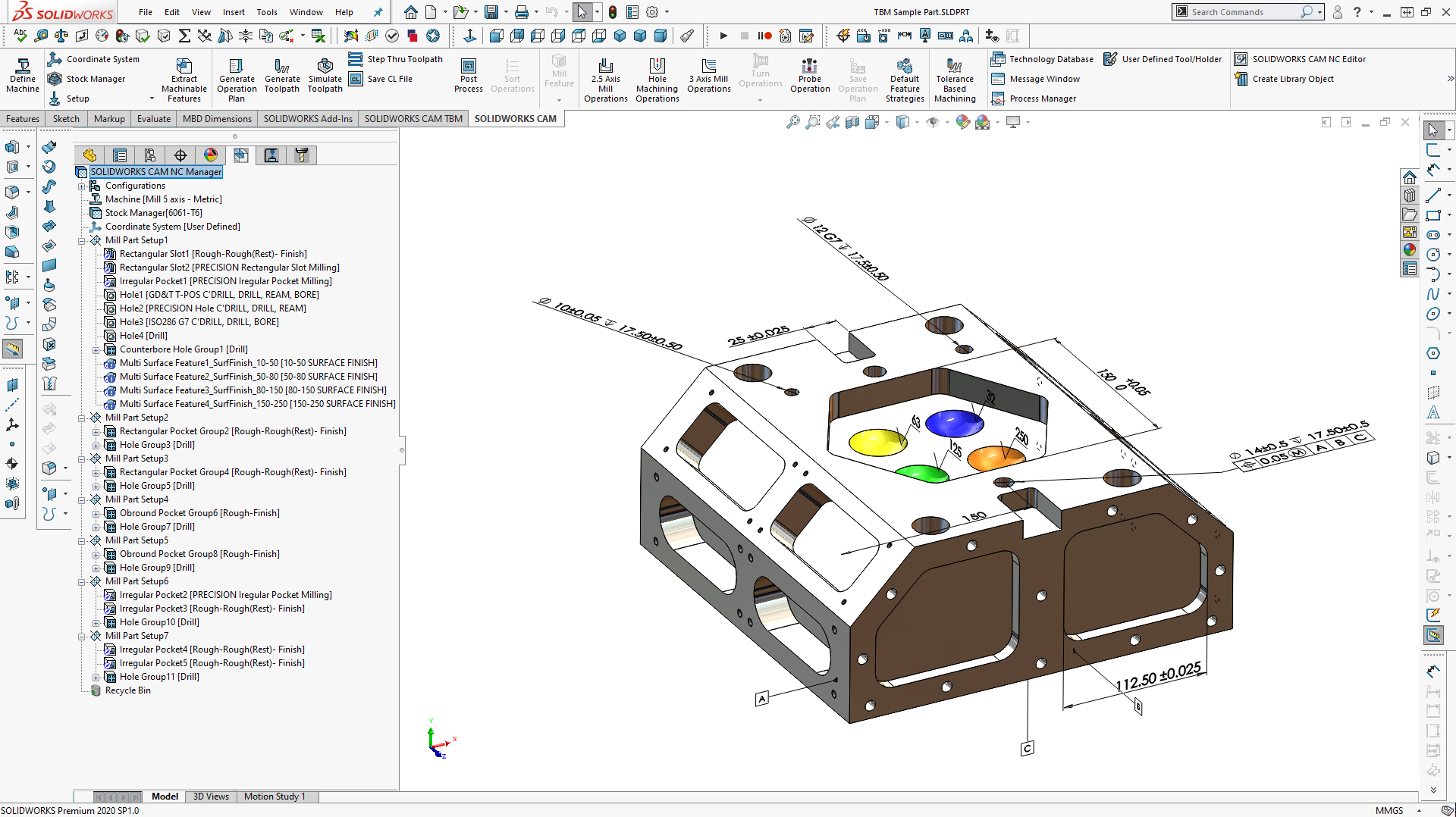
Task: Open Default Feature Strategies
Action: click(x=905, y=80)
